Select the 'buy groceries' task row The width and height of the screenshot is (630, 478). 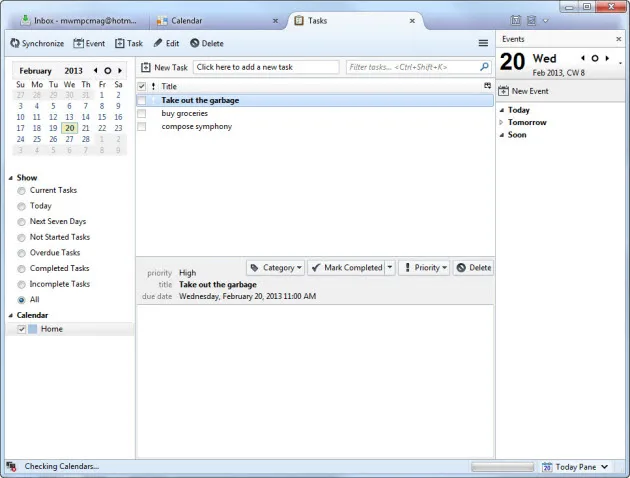pyautogui.click(x=315, y=114)
